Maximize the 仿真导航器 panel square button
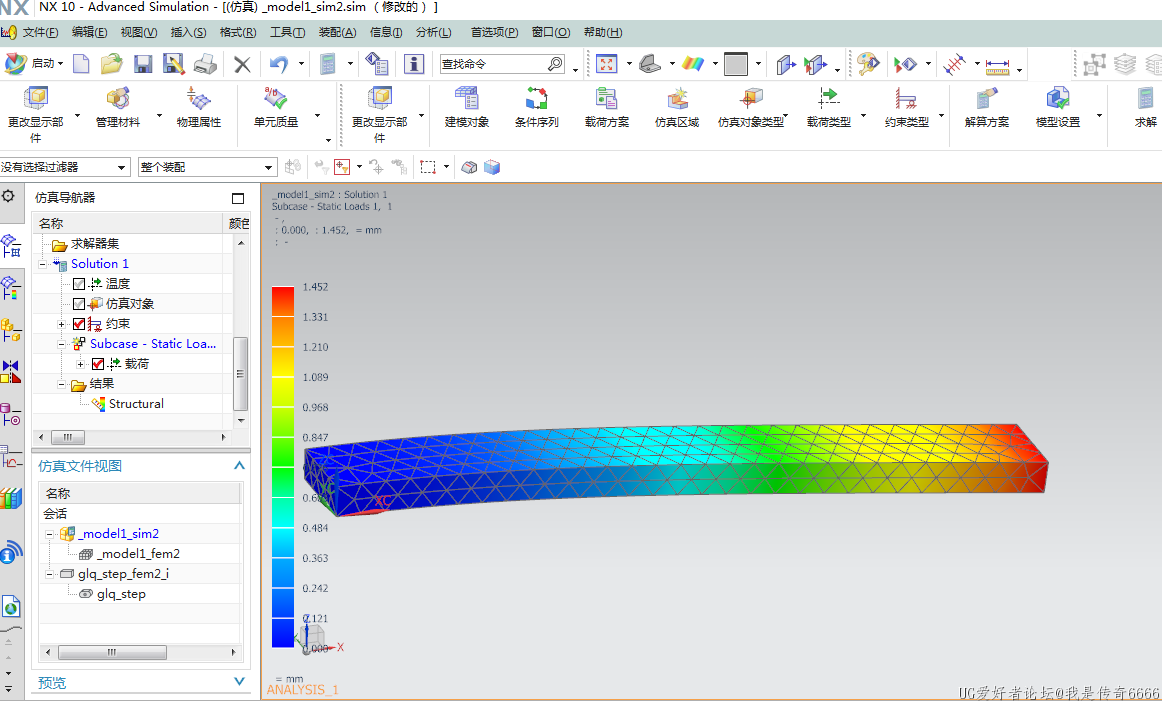This screenshot has height=705, width=1162. (238, 198)
